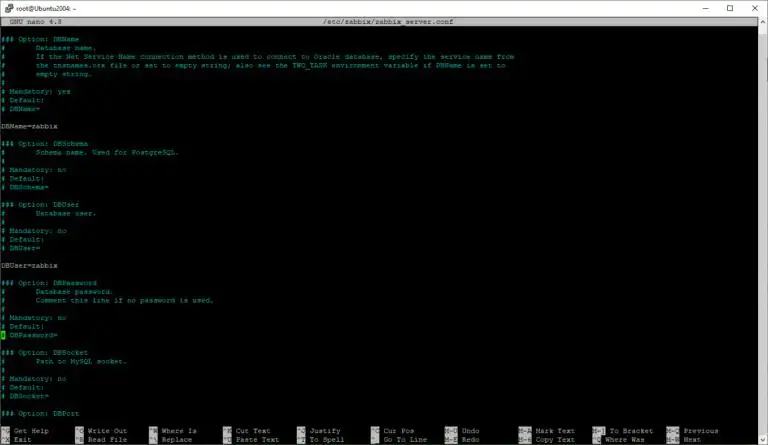The width and height of the screenshot is (768, 445).
Task: Click the '### Option: DBPassword' heading line
Action: point(49,283)
